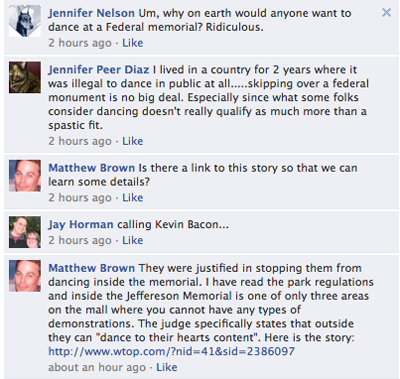The width and height of the screenshot is (400, 379).
Task: Open Jennifer Peer Diaz's profile name link
Action: [x=99, y=69]
